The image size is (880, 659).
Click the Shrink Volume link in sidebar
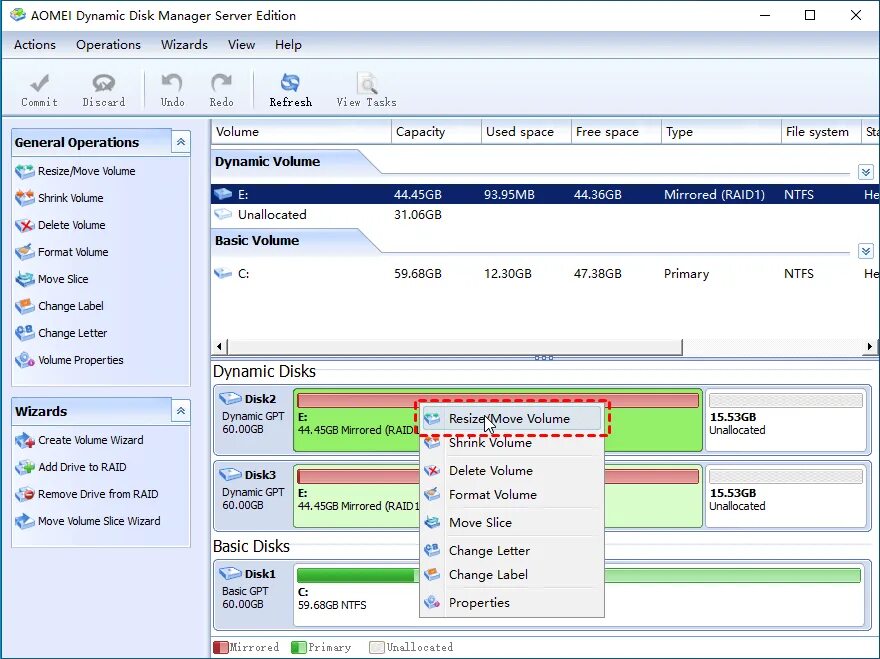(71, 198)
